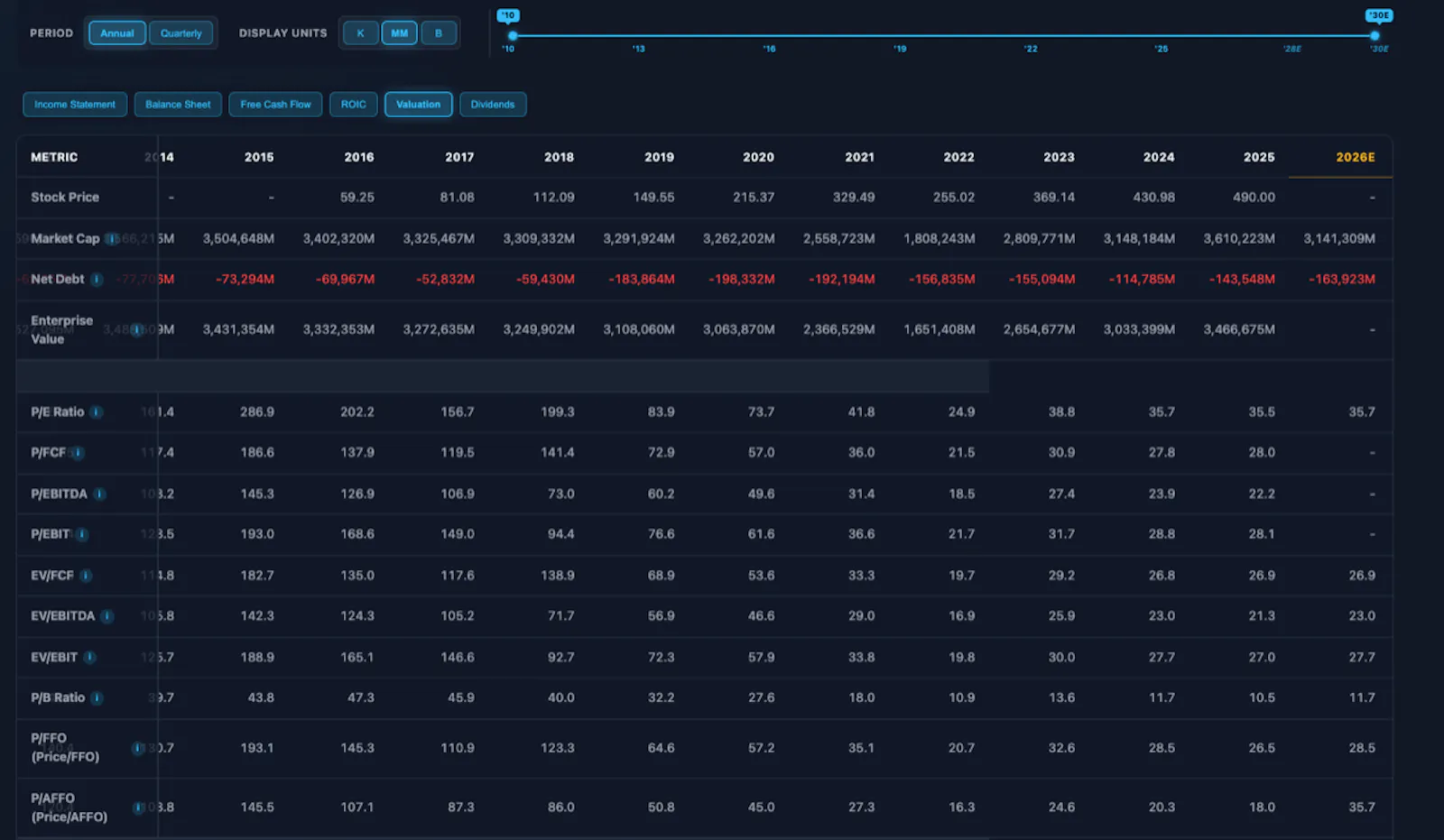Viewport: 1444px width, 840px height.
Task: Set display units to MM
Action: [x=400, y=33]
